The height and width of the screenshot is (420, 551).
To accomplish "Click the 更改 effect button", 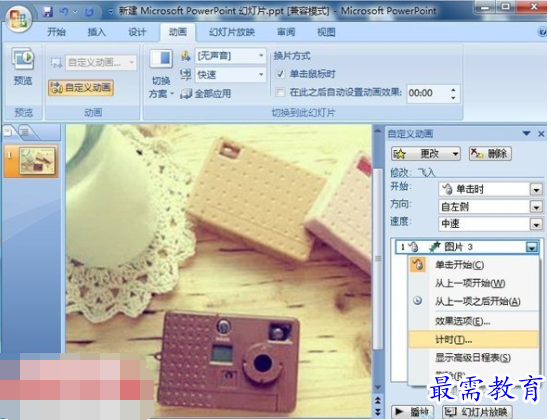I will [x=426, y=154].
